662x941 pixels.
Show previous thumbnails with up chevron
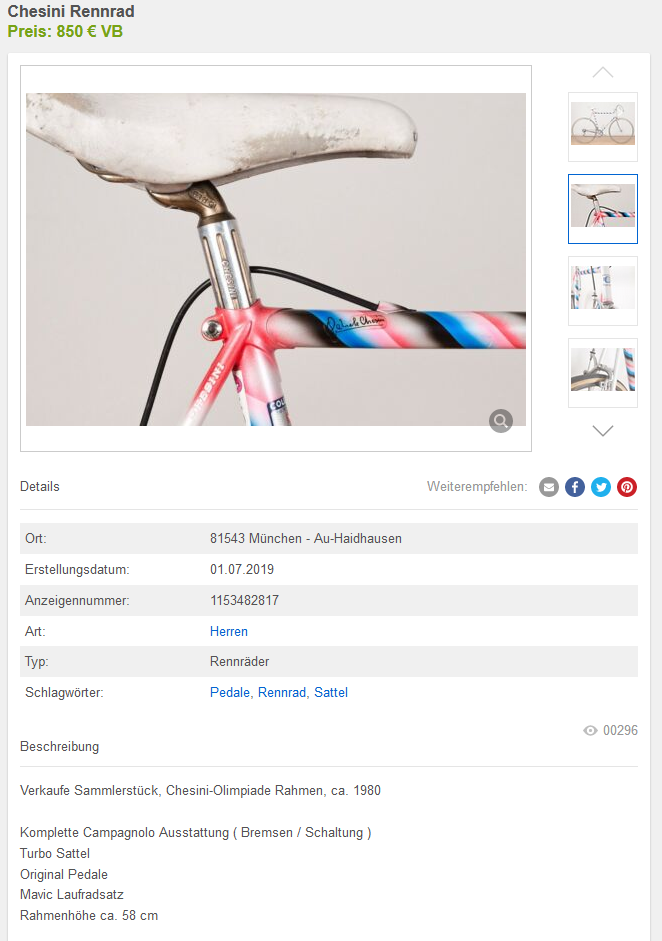(x=603, y=73)
